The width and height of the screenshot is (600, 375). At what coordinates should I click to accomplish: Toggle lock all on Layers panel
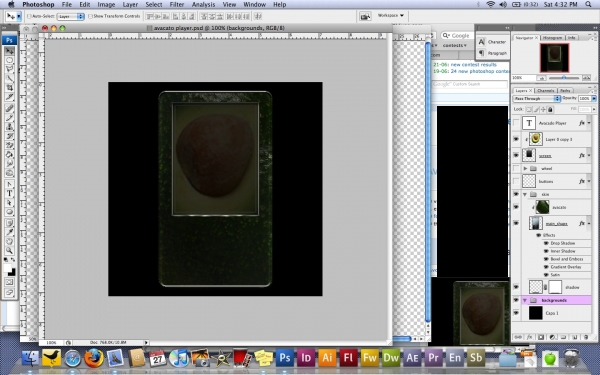[550, 109]
